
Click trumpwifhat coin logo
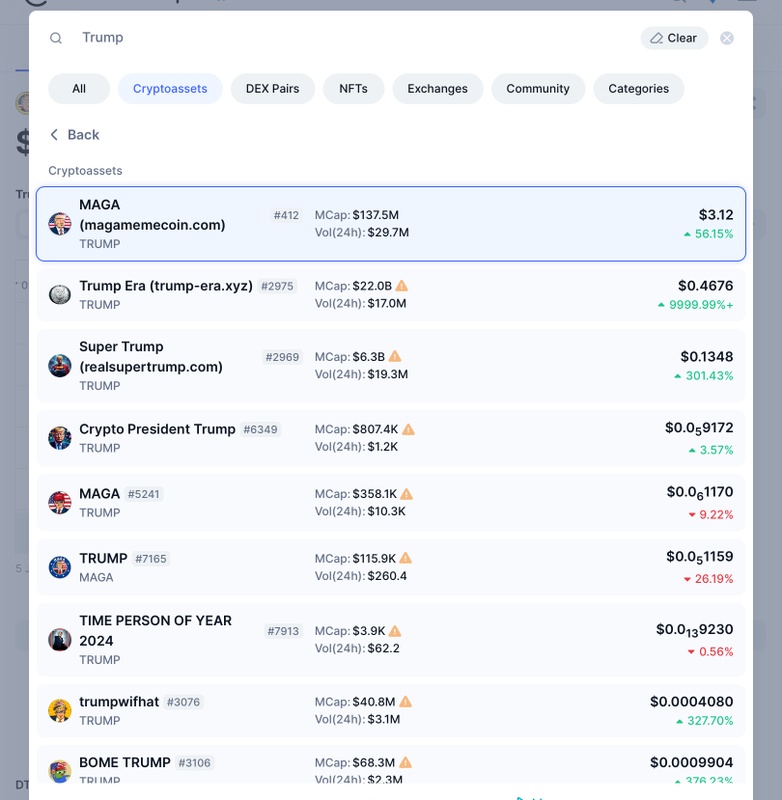coord(60,711)
